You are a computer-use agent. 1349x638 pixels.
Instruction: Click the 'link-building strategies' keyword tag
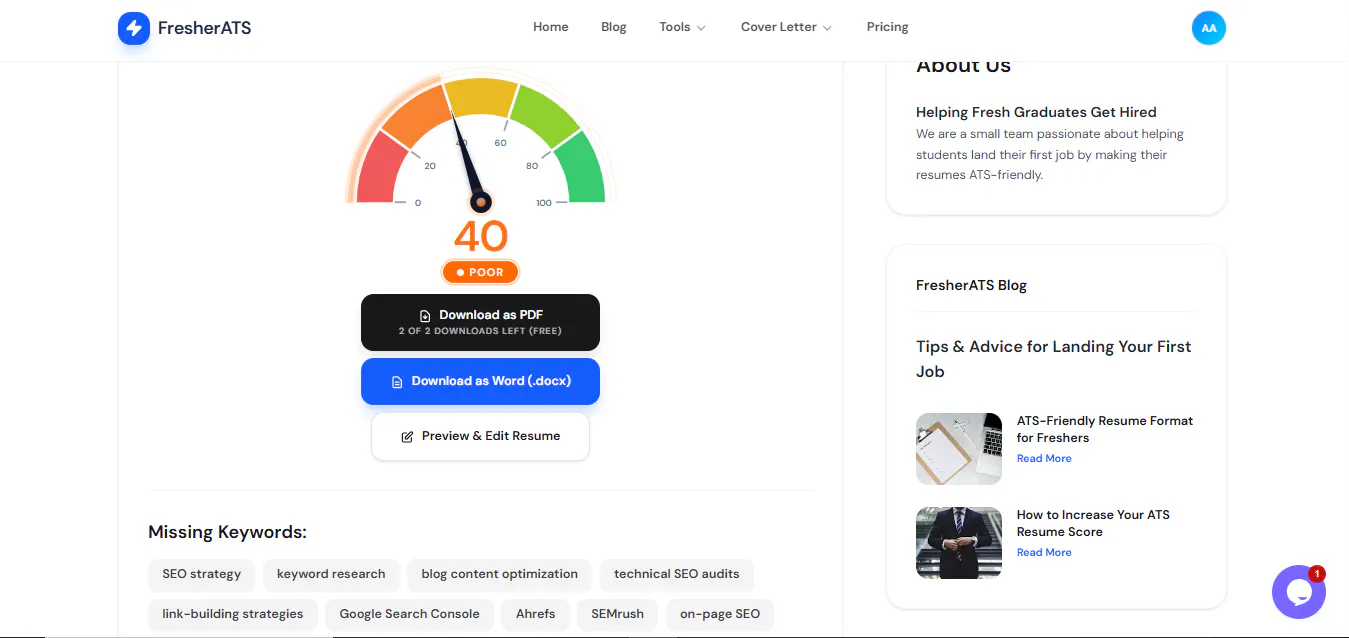(233, 614)
